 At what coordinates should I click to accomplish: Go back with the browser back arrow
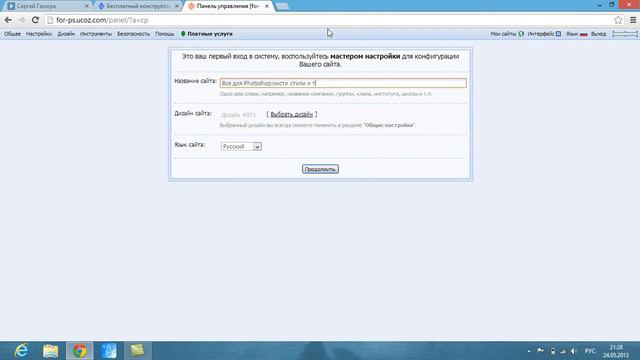(x=8, y=20)
